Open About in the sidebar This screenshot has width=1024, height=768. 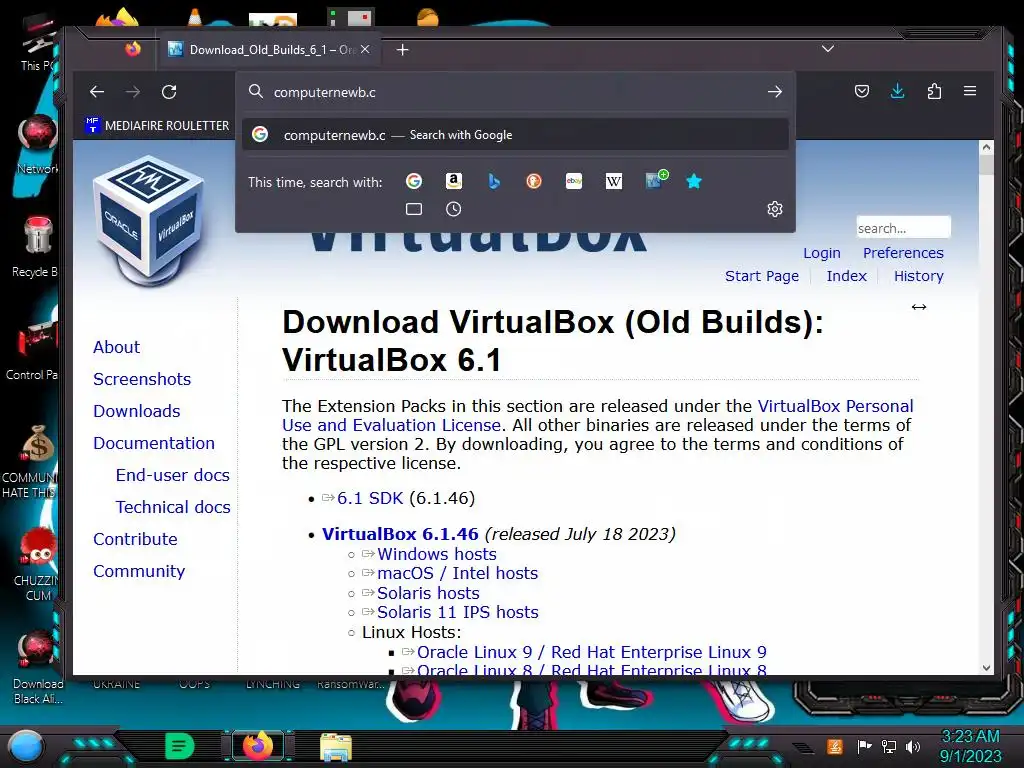[x=116, y=347]
